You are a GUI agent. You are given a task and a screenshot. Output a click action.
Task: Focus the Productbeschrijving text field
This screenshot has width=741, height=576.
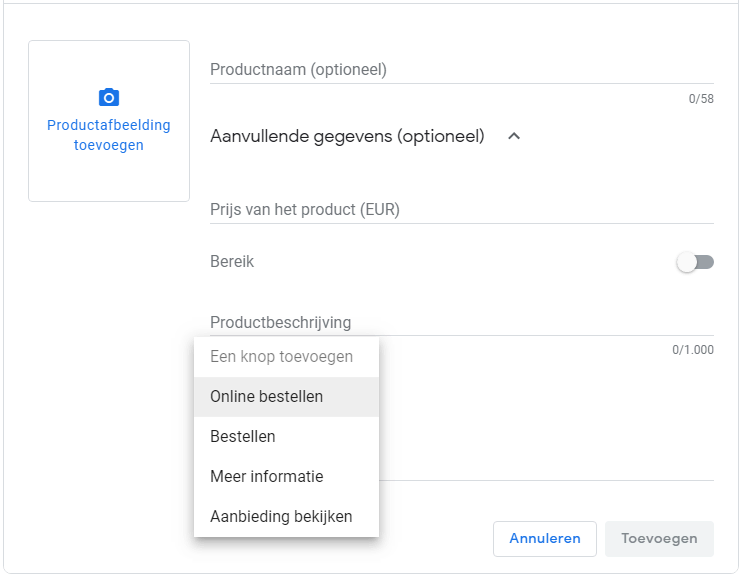coord(461,322)
